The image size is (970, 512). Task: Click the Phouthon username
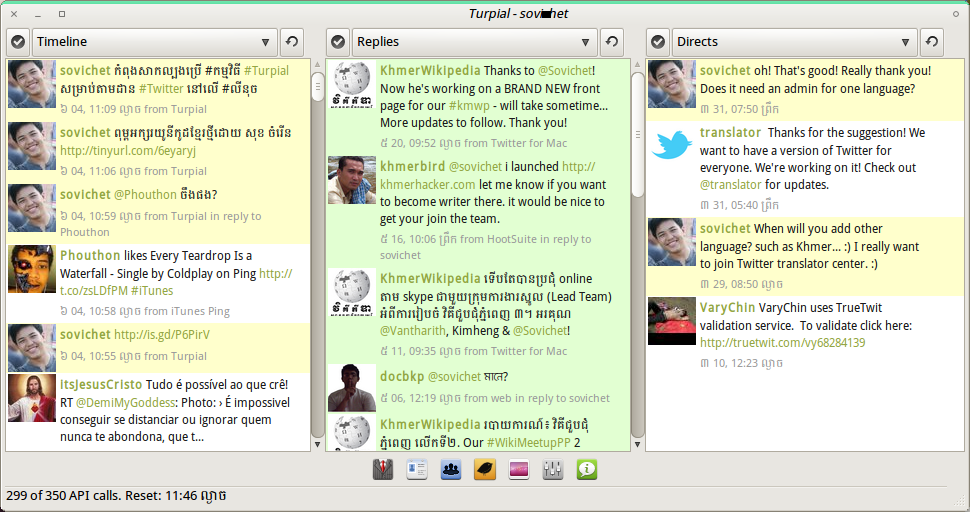(x=90, y=255)
